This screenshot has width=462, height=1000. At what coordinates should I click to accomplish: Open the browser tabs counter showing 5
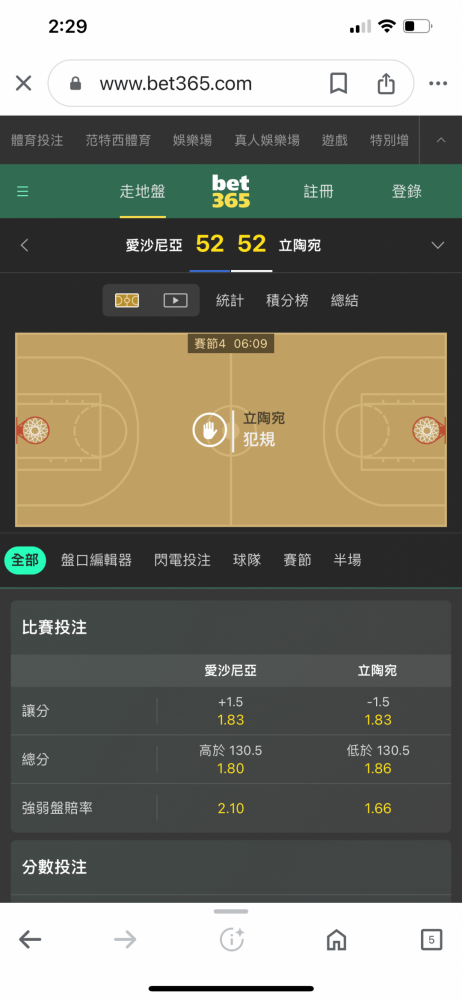431,939
